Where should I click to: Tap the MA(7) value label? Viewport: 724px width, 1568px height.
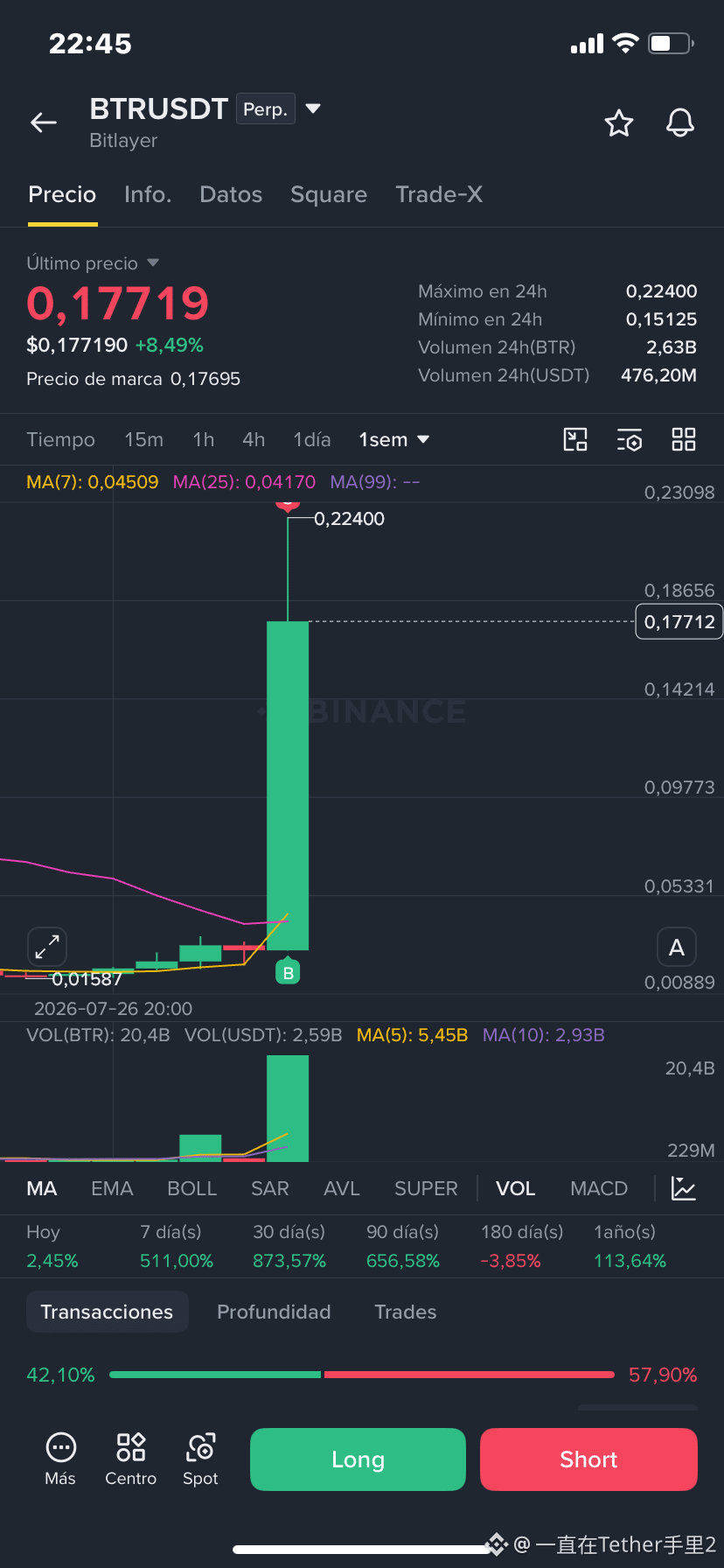click(x=93, y=482)
